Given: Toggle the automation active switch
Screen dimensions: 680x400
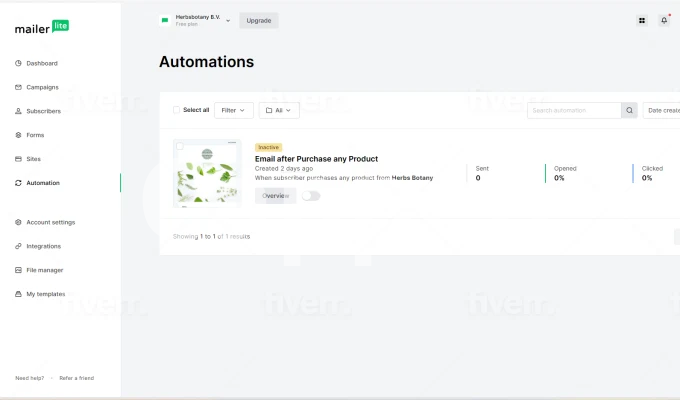Looking at the screenshot, I should (311, 196).
